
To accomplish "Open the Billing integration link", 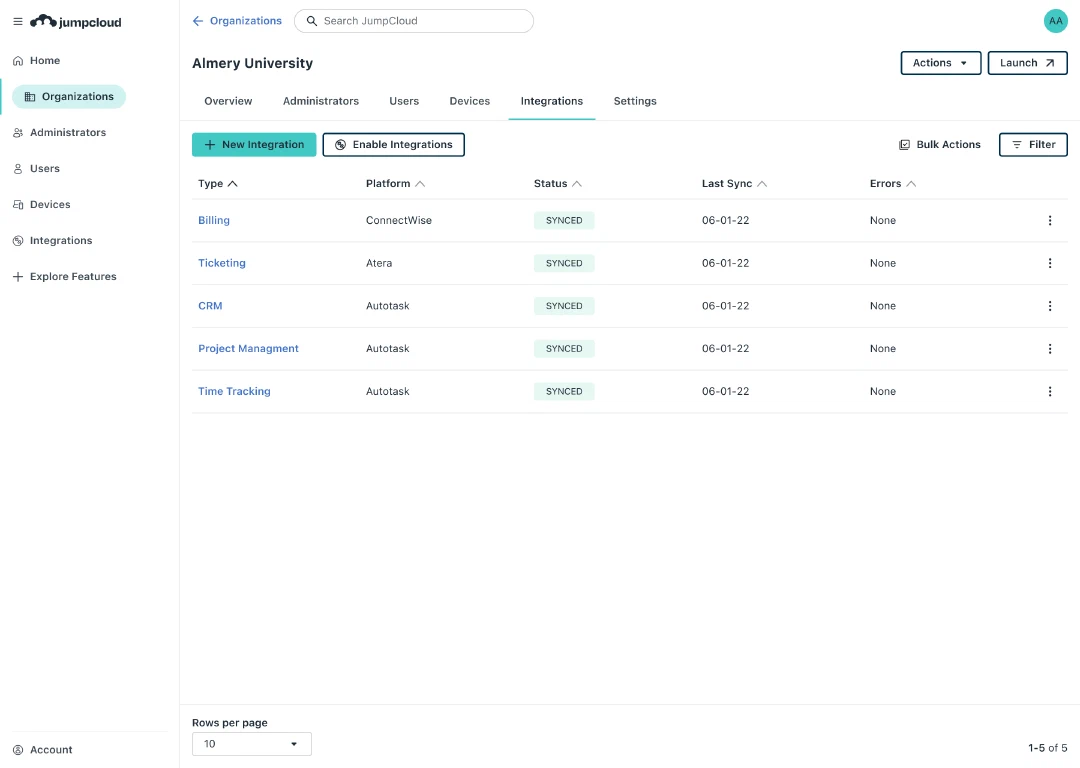I will coord(214,220).
